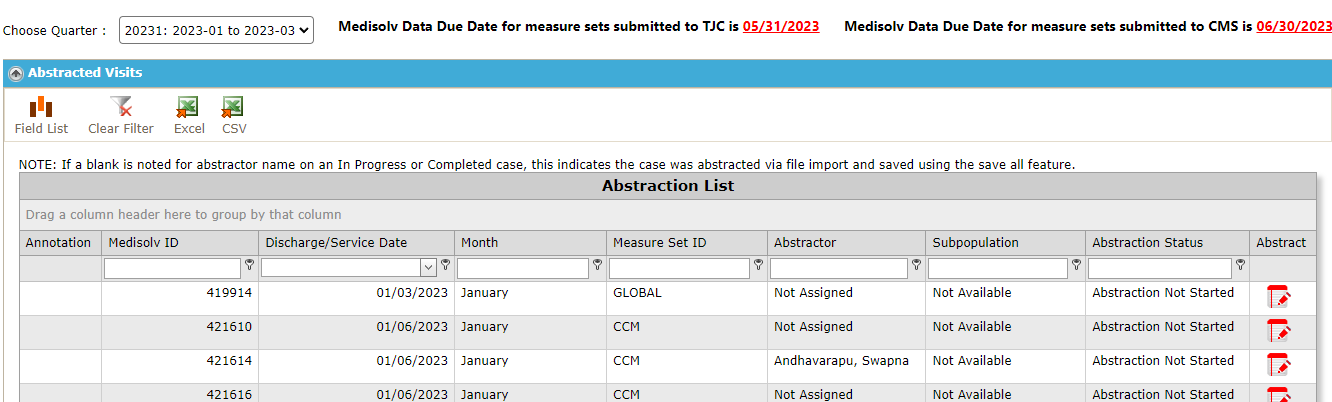
Task: Click the Abstractor filter text box
Action: point(840,268)
